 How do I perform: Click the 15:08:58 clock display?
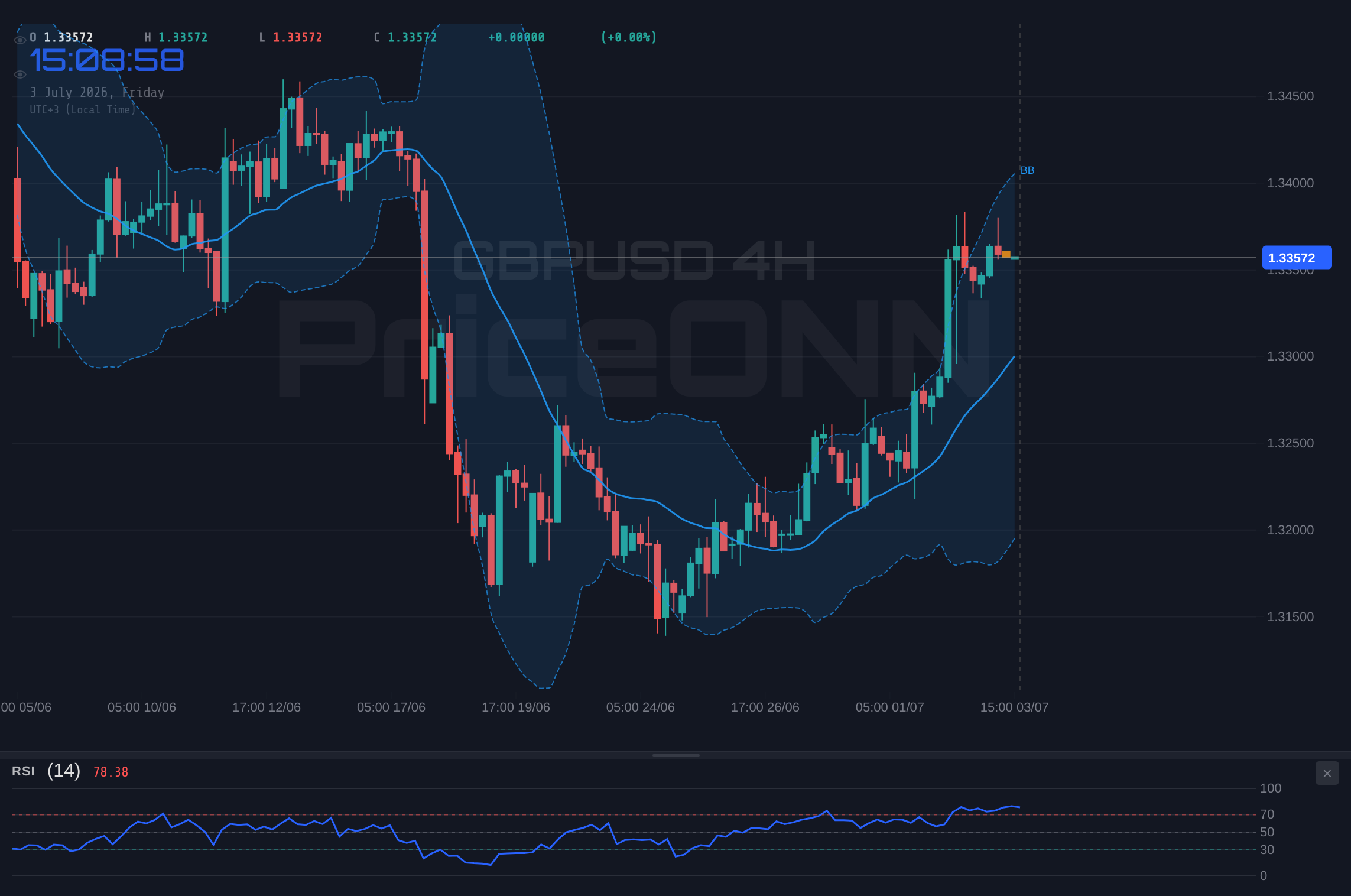point(107,60)
